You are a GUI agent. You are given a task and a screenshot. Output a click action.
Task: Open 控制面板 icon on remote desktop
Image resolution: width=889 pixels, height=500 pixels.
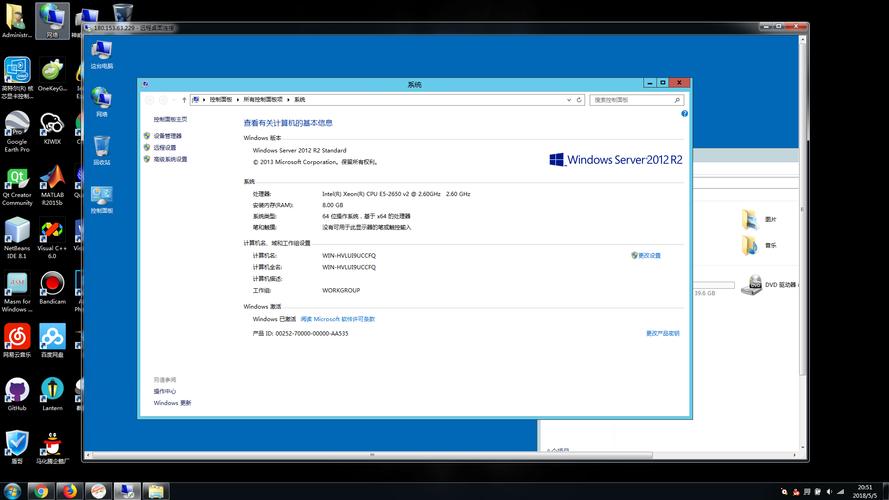101,199
